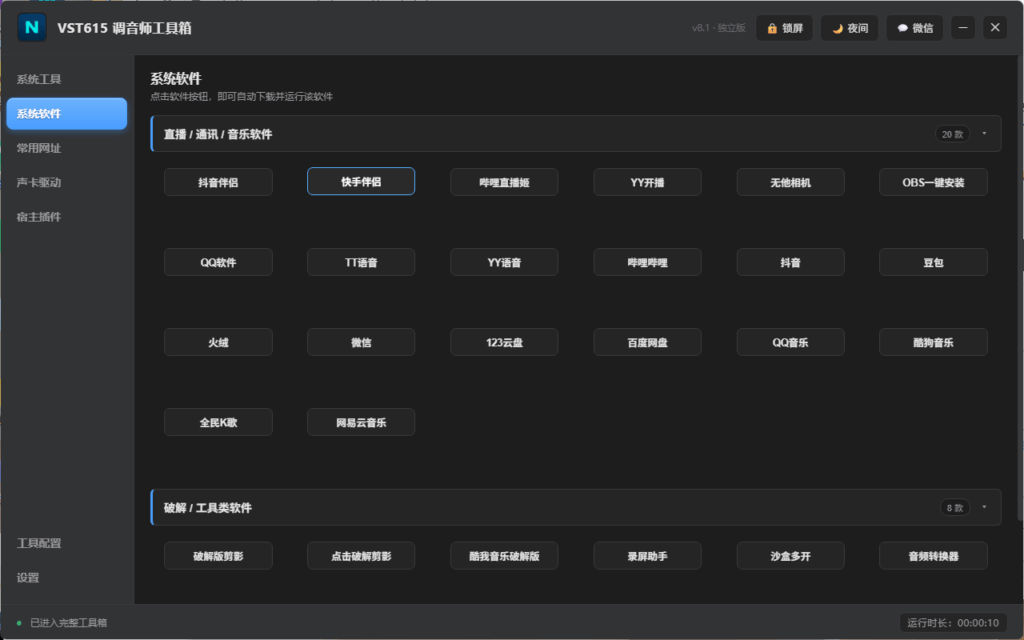This screenshot has height=640, width=1024.
Task: Close the VST615 toolbox window
Action: (x=995, y=27)
